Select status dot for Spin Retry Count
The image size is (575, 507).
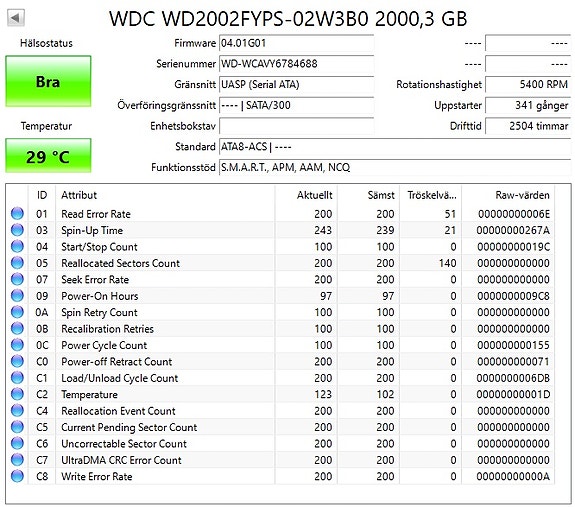pyautogui.click(x=17, y=312)
